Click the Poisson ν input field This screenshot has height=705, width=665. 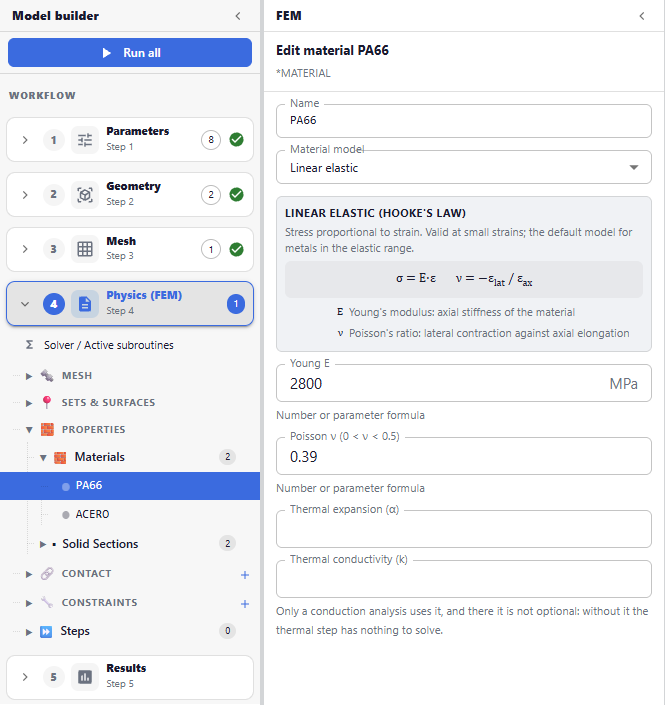[x=464, y=456]
